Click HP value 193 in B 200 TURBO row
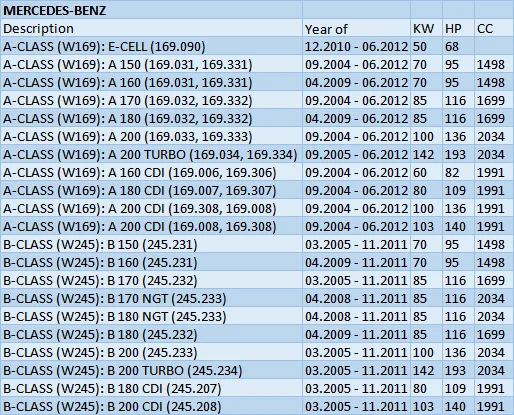The height and width of the screenshot is (415, 514). coord(458,370)
